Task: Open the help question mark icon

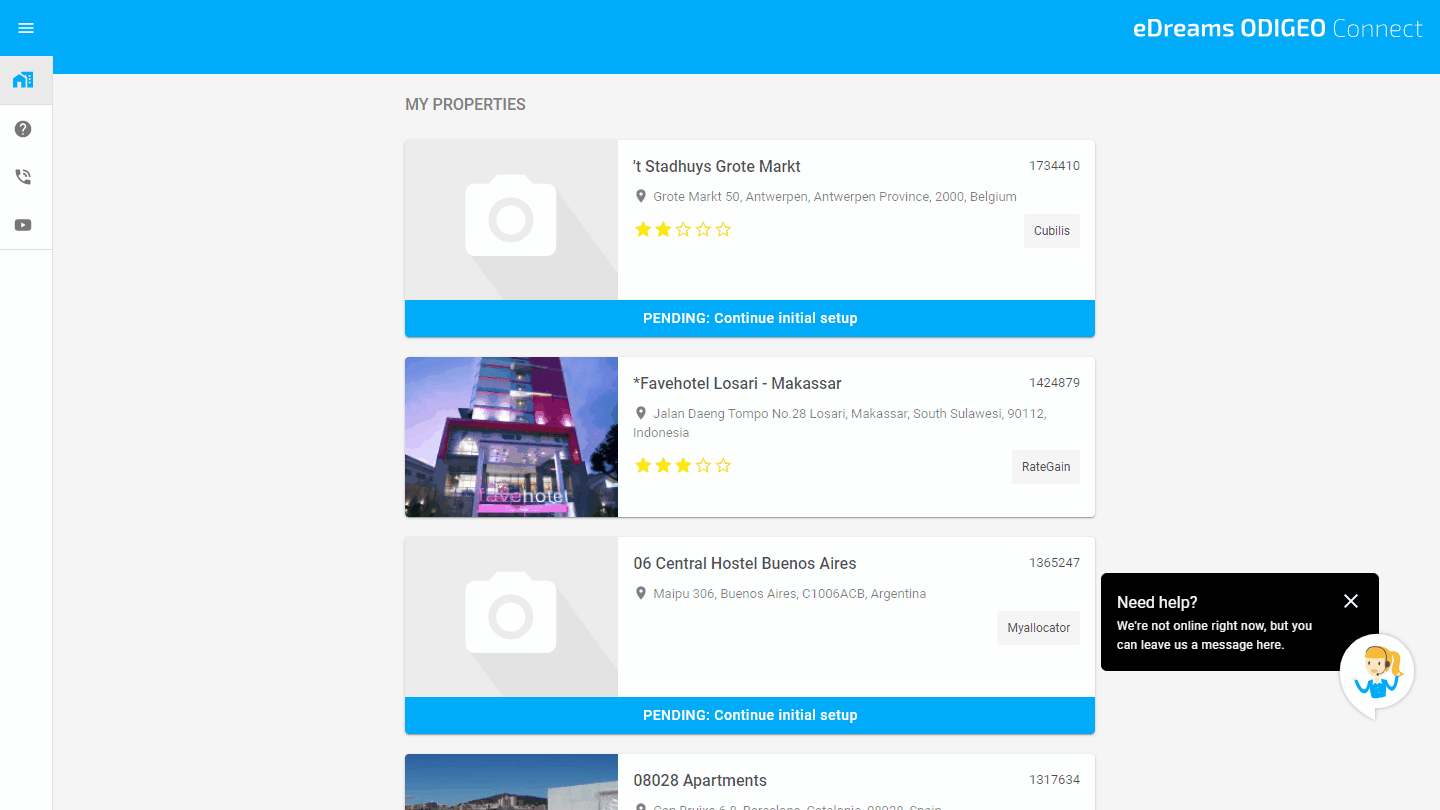Action: tap(23, 129)
